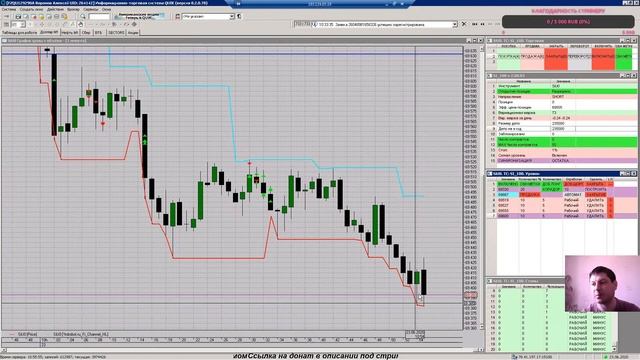This screenshot has height=360, width=640.
Task: Click the red ВКЛЮЧИТЬ cell in trading panel
Action: click(x=603, y=56)
